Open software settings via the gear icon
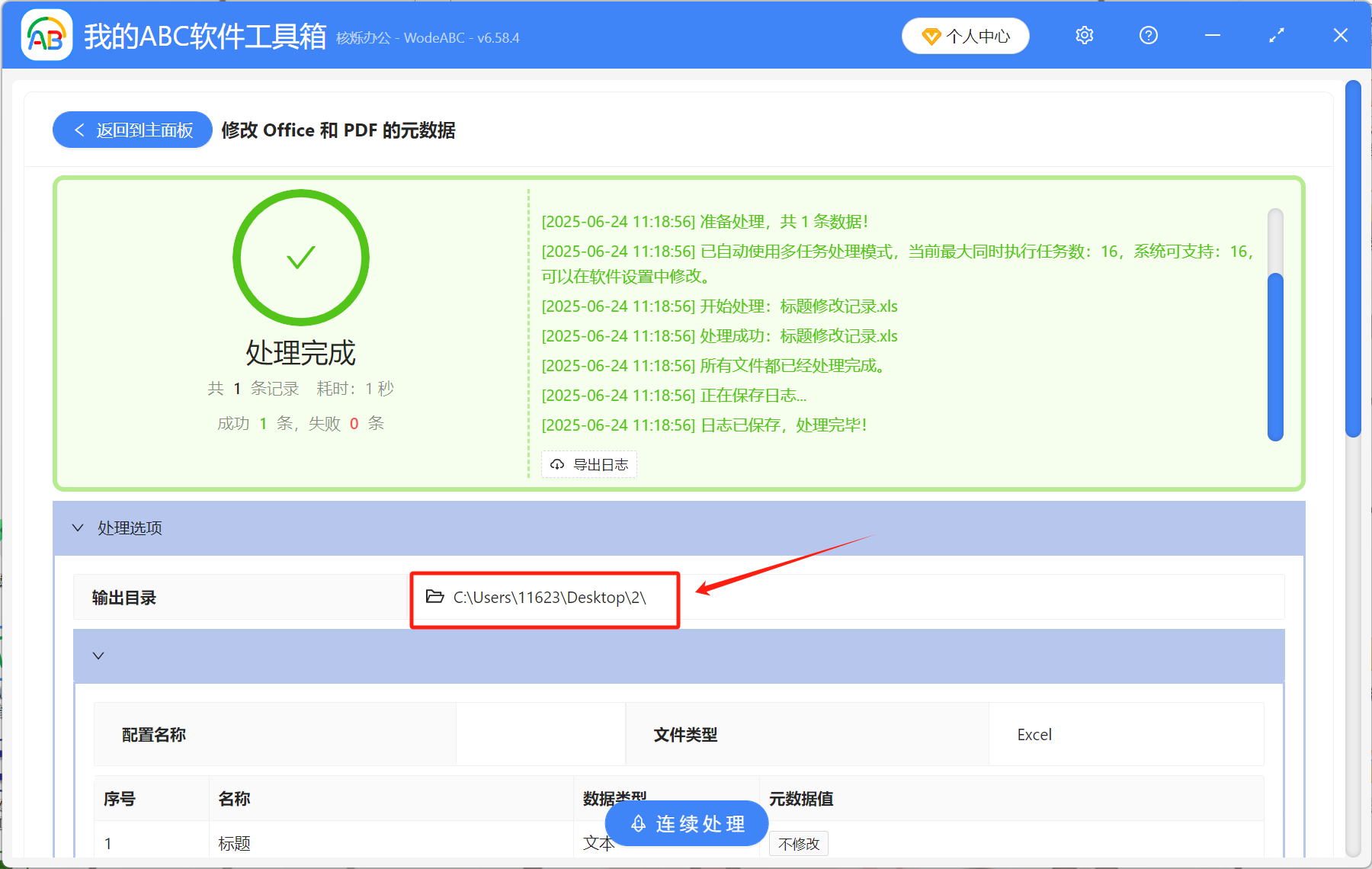The image size is (1372, 869). [1084, 35]
